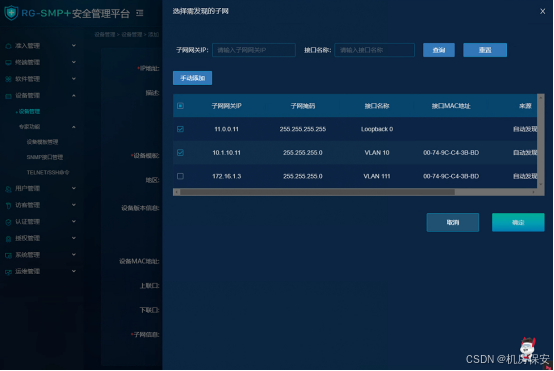This screenshot has width=554, height=371.
Task: Click the 接口MAC地址 column header
Action: (451, 106)
